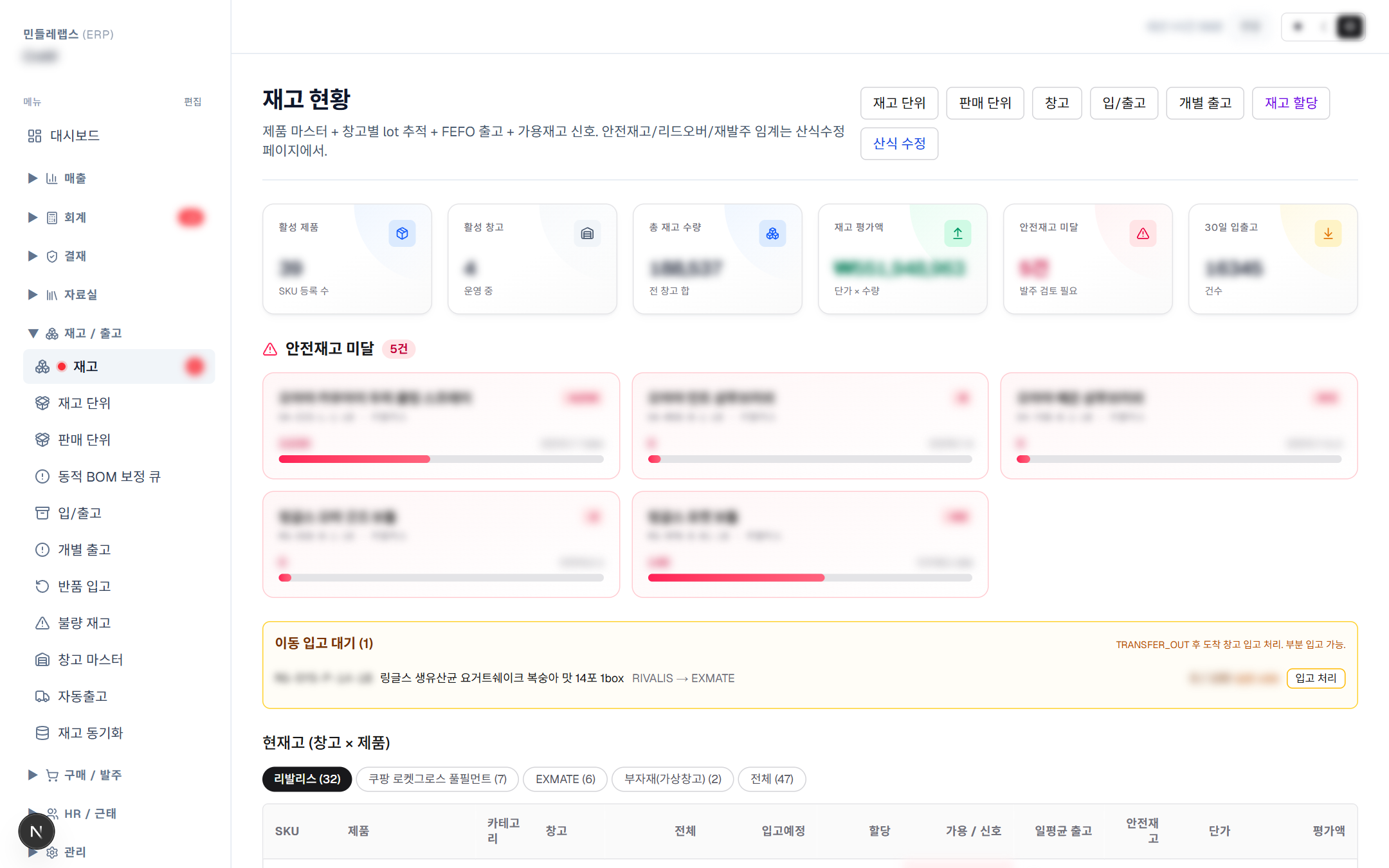1389x868 pixels.
Task: Click the 민들레랩스 (ERP) title
Action: [x=68, y=34]
